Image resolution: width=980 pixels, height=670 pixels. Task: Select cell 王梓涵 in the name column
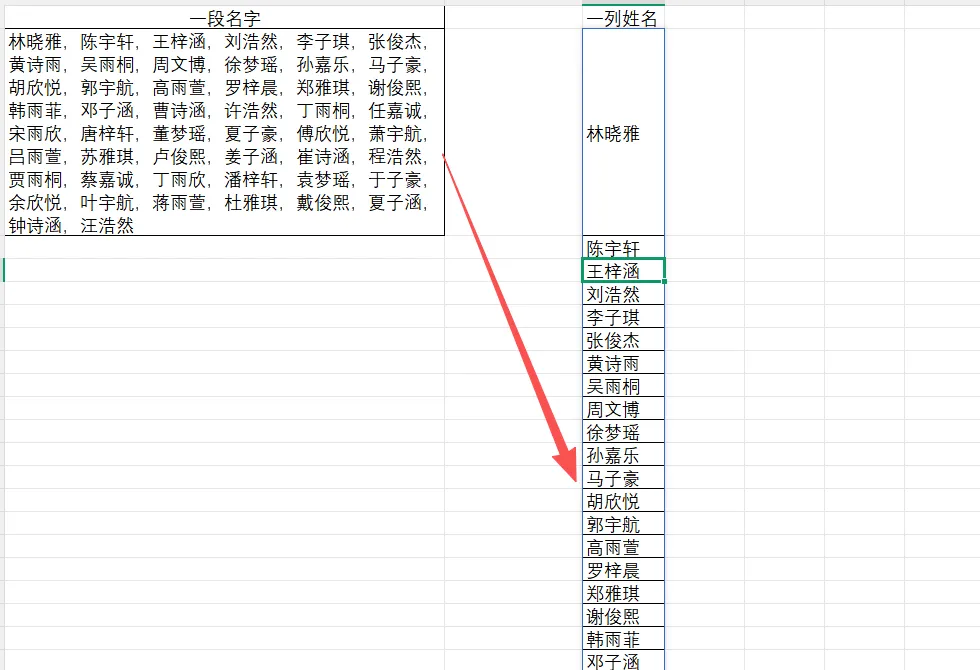point(623,271)
